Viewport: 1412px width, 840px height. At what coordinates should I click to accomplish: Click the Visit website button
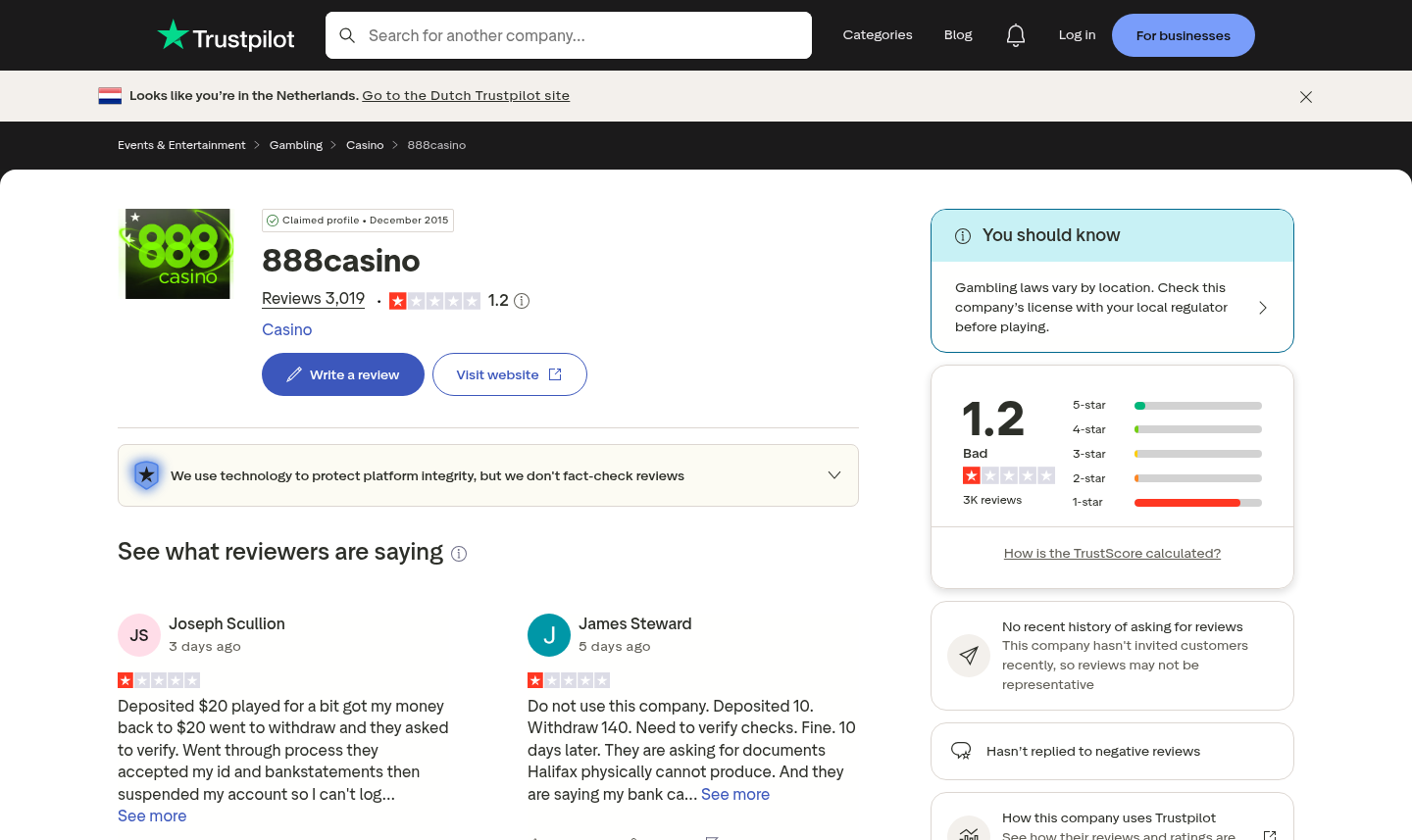(510, 374)
